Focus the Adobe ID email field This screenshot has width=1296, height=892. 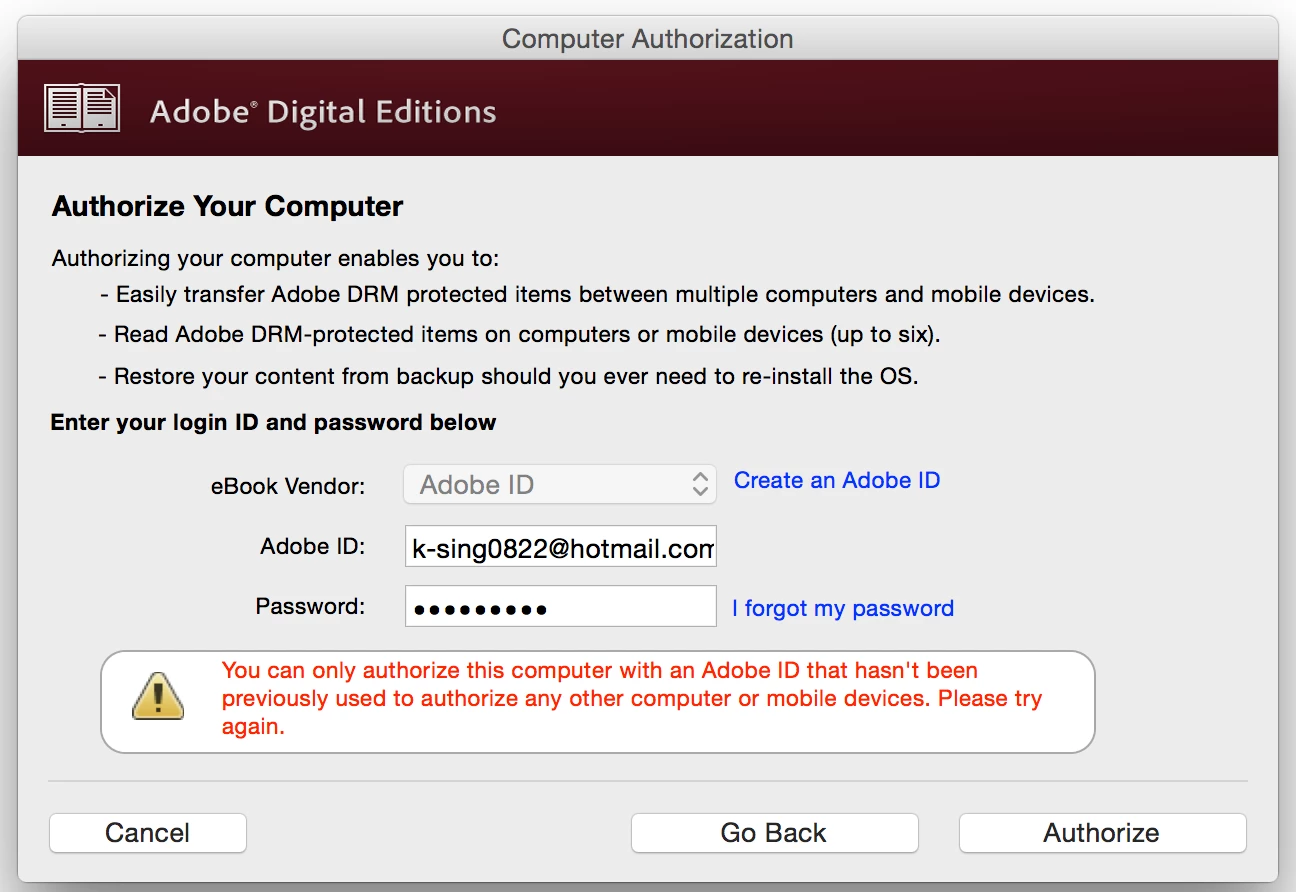pyautogui.click(x=560, y=547)
